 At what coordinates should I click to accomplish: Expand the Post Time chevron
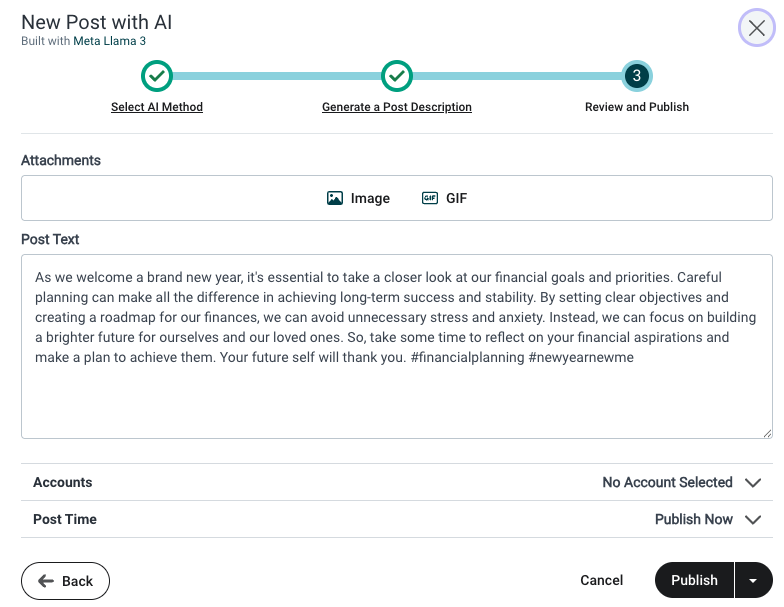click(753, 520)
